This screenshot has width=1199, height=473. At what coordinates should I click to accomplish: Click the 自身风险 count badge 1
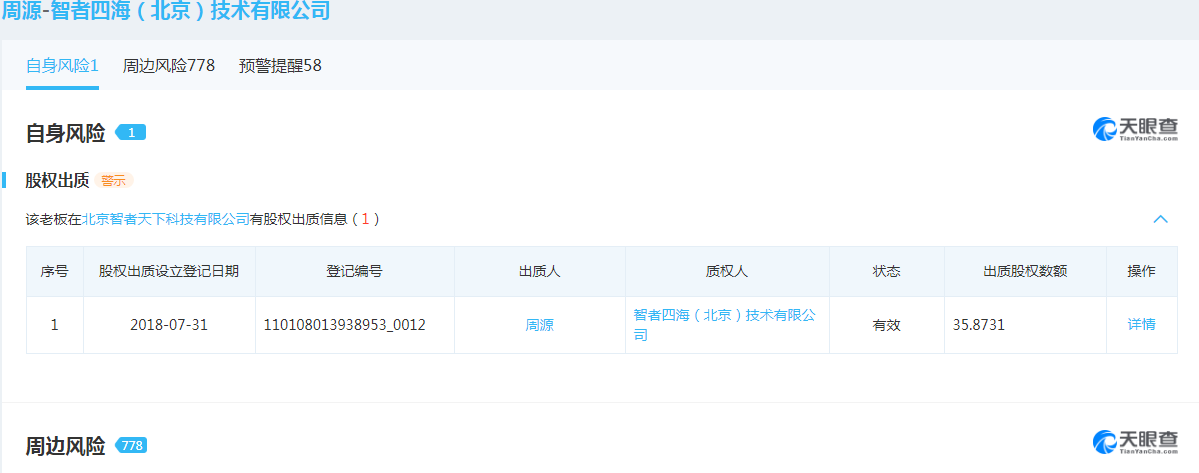(x=131, y=133)
